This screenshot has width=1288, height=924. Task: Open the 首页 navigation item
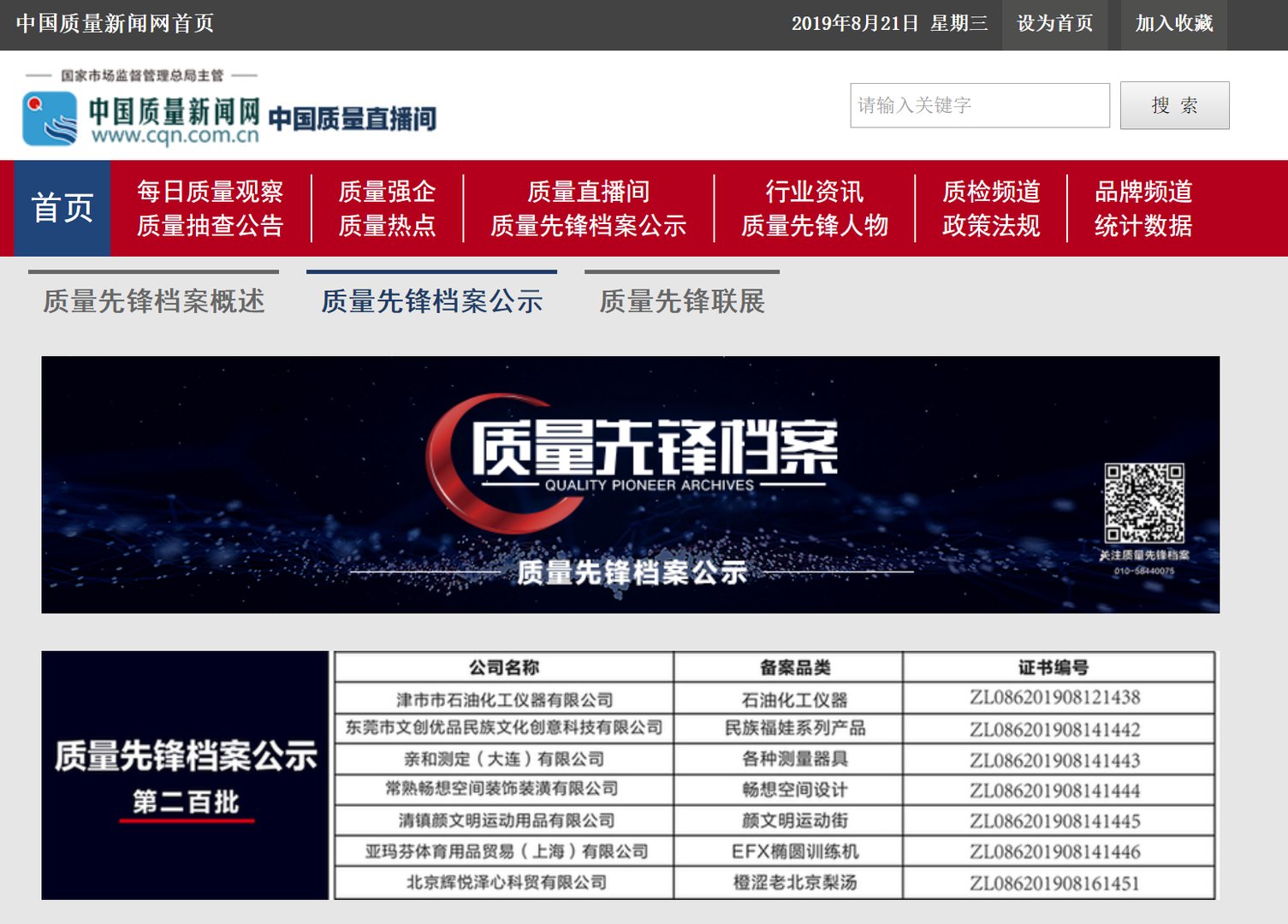tap(62, 208)
